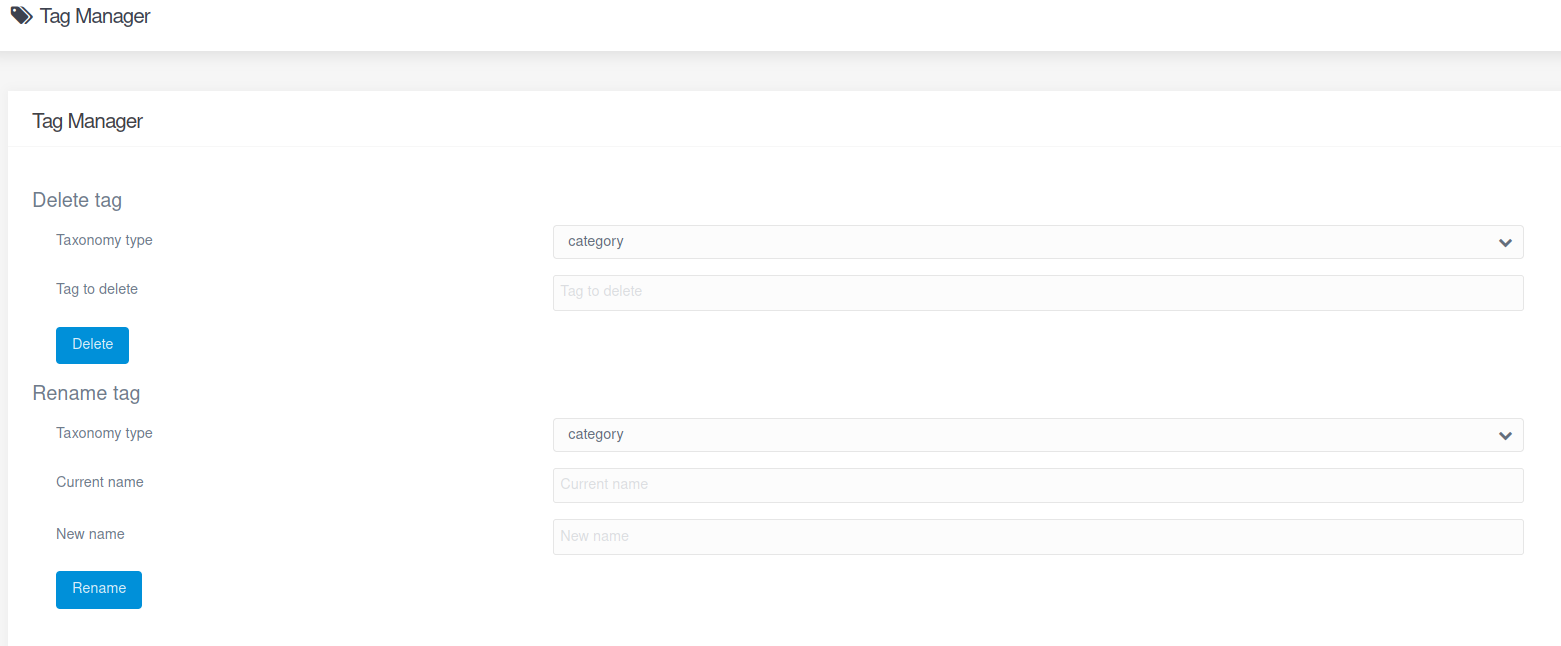Screen dimensions: 1561x646
Task: Click the Tag Manager title in the top bar
Action: tap(95, 16)
